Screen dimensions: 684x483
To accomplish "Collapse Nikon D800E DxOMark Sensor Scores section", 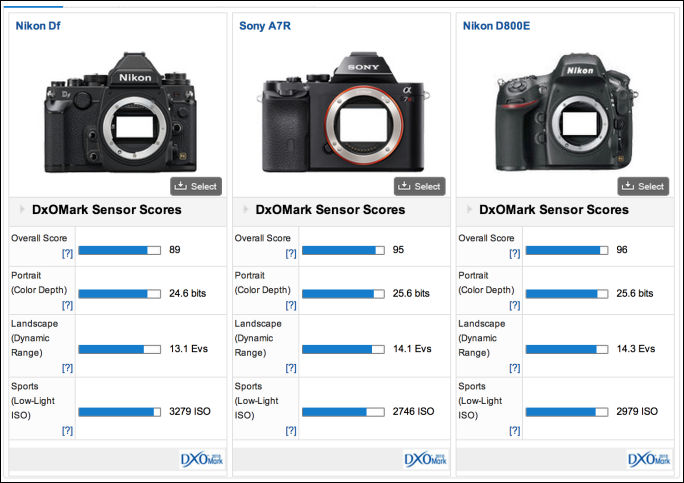I will click(469, 209).
